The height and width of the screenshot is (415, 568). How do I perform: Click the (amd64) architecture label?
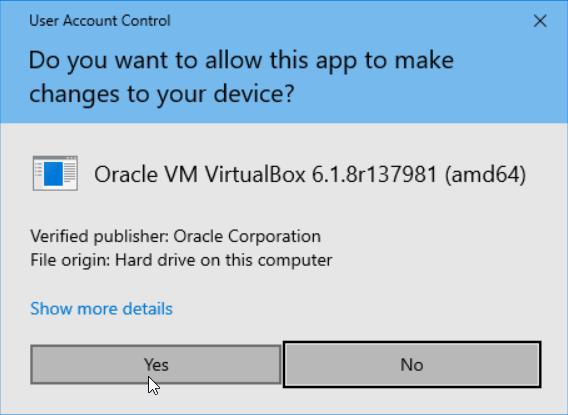coord(485,175)
